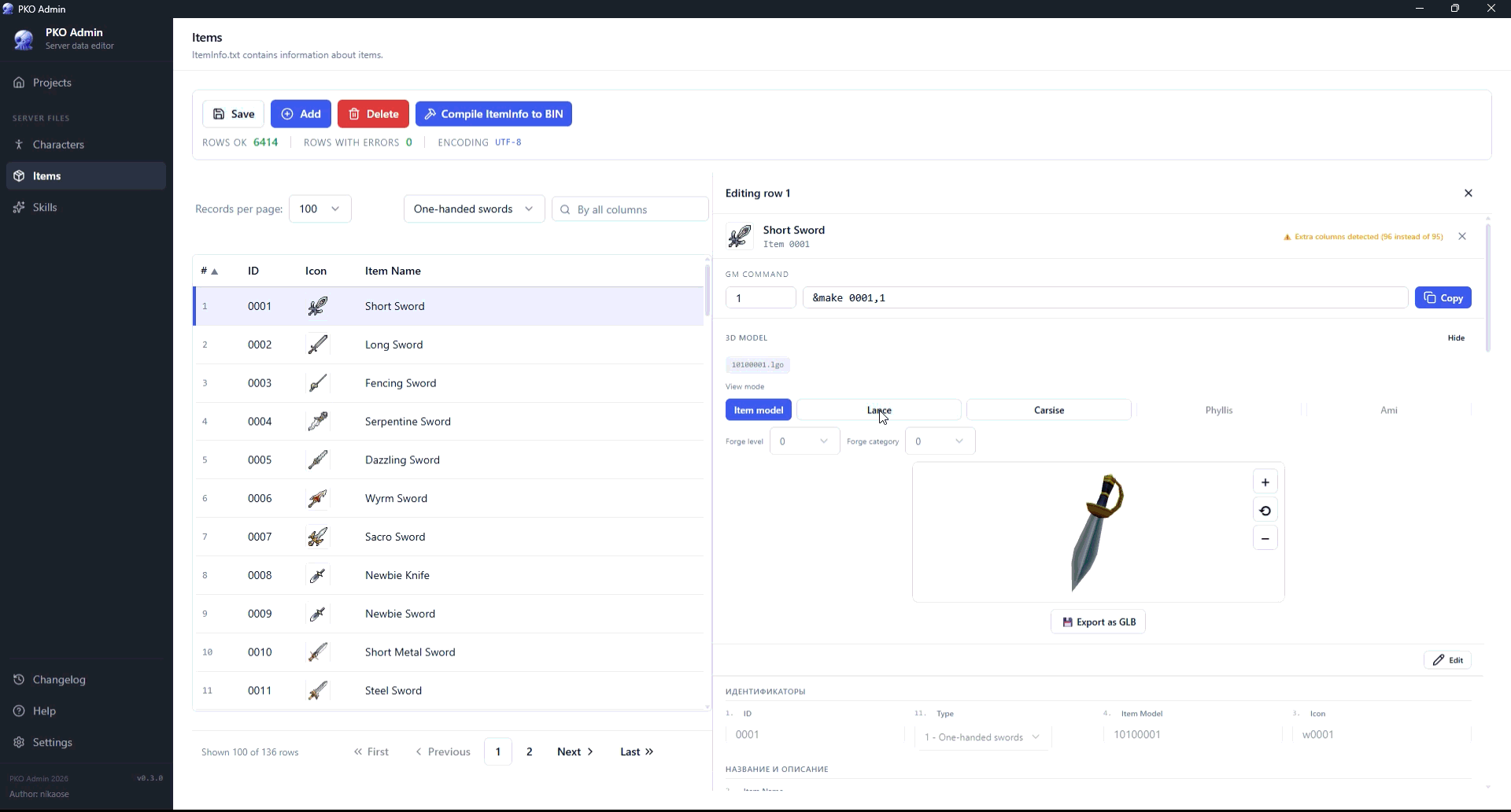Click the Serpentine Sword icon in list

point(317,422)
